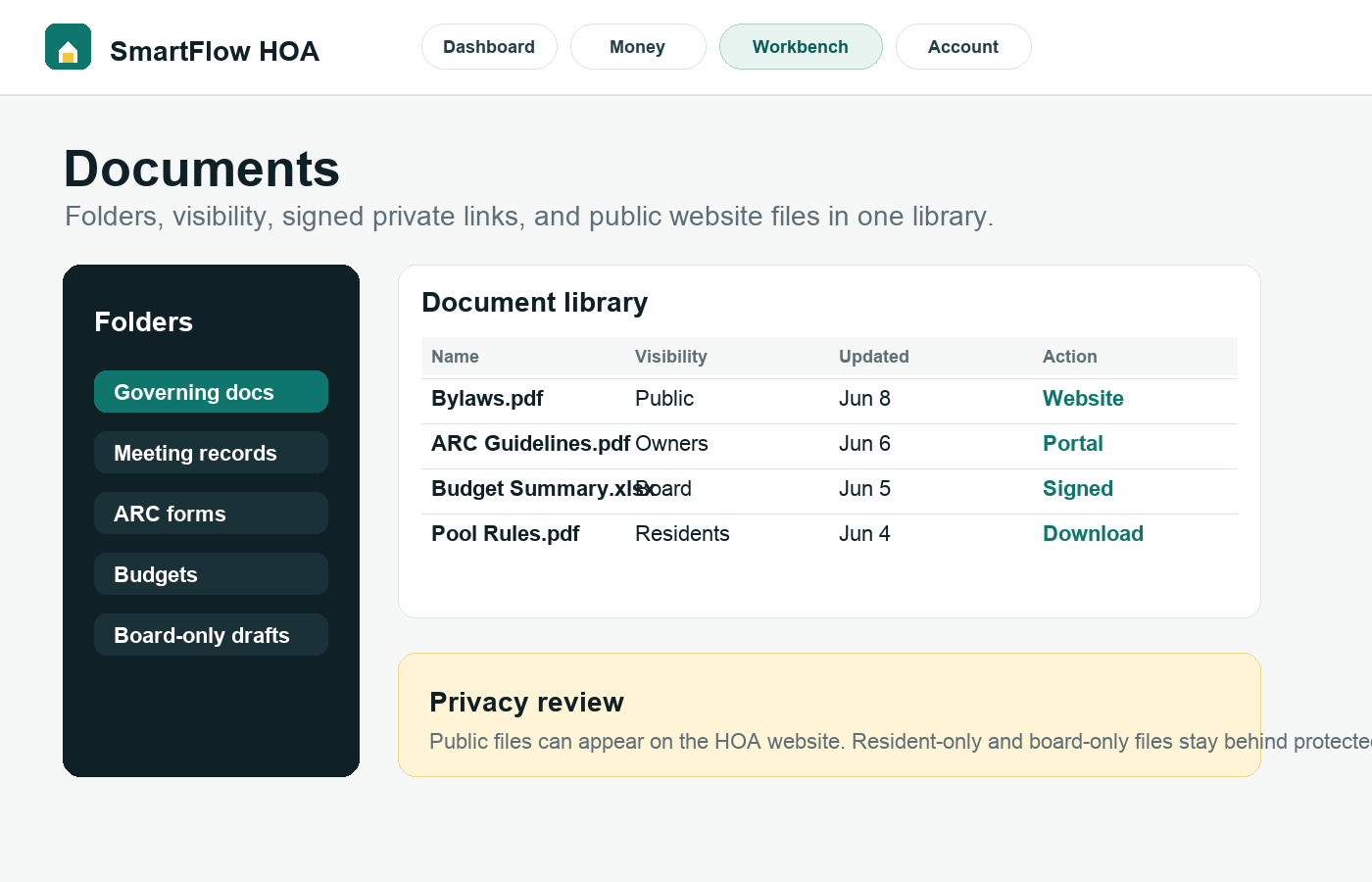
Task: Select the Pool Rules.pdf file name
Action: [x=506, y=534]
